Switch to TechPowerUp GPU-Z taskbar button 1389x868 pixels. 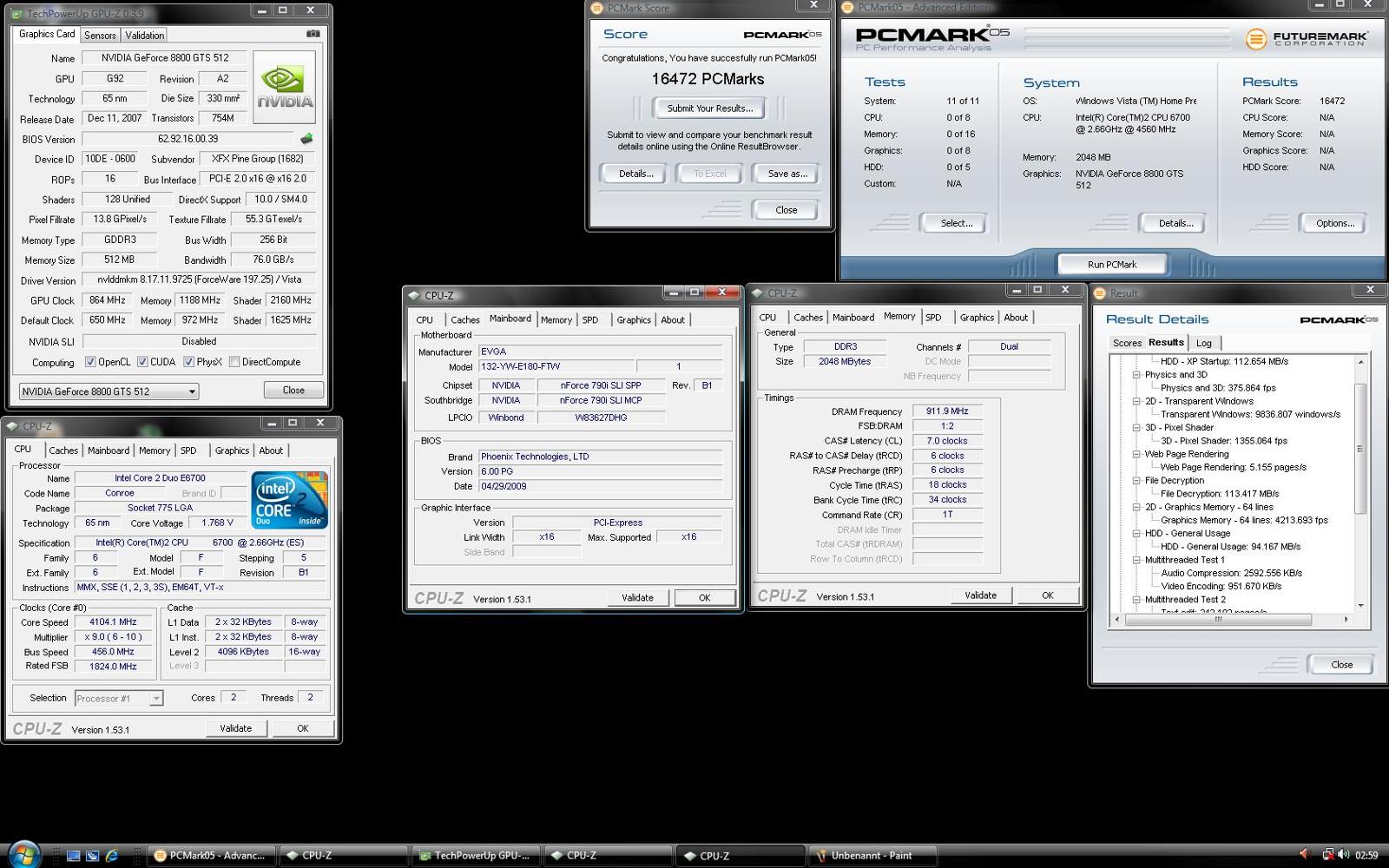click(x=476, y=856)
